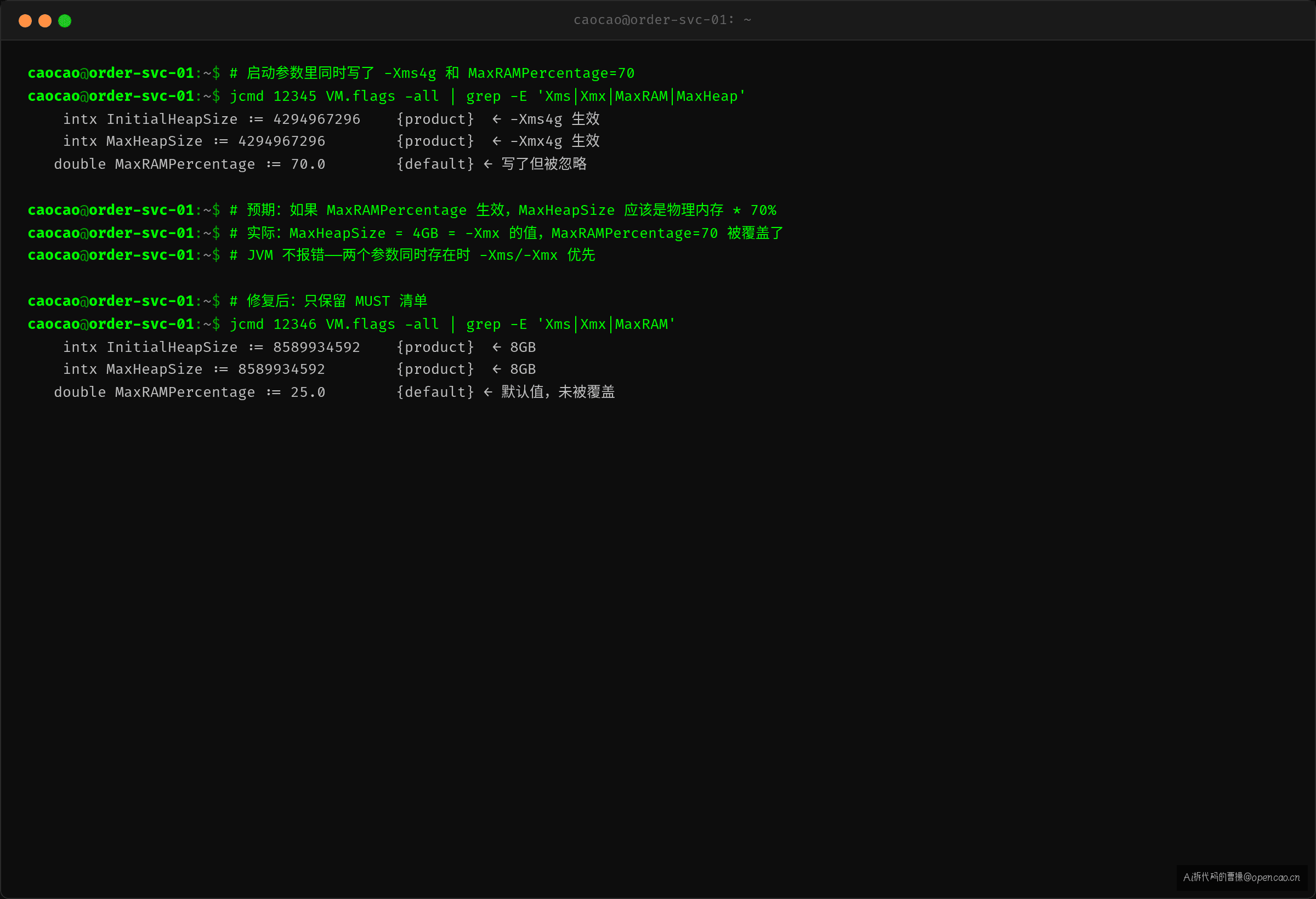The width and height of the screenshot is (1316, 899).
Task: Click the InitialHeapSize value 4294967296
Action: (316, 119)
